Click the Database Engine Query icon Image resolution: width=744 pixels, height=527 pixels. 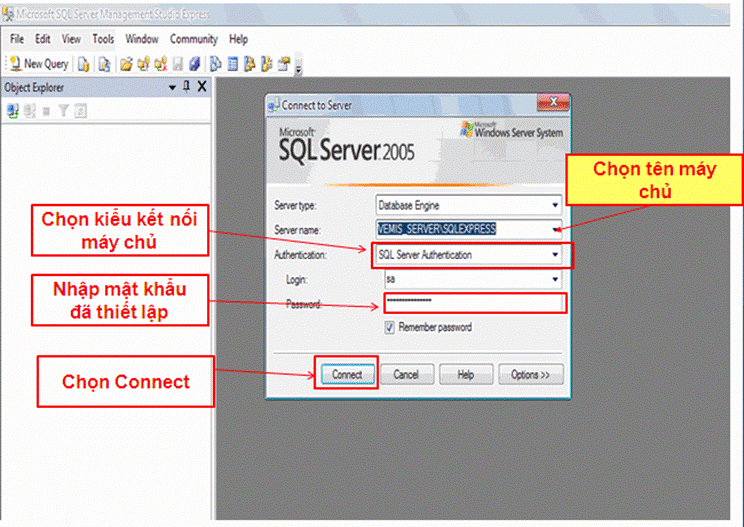point(84,64)
